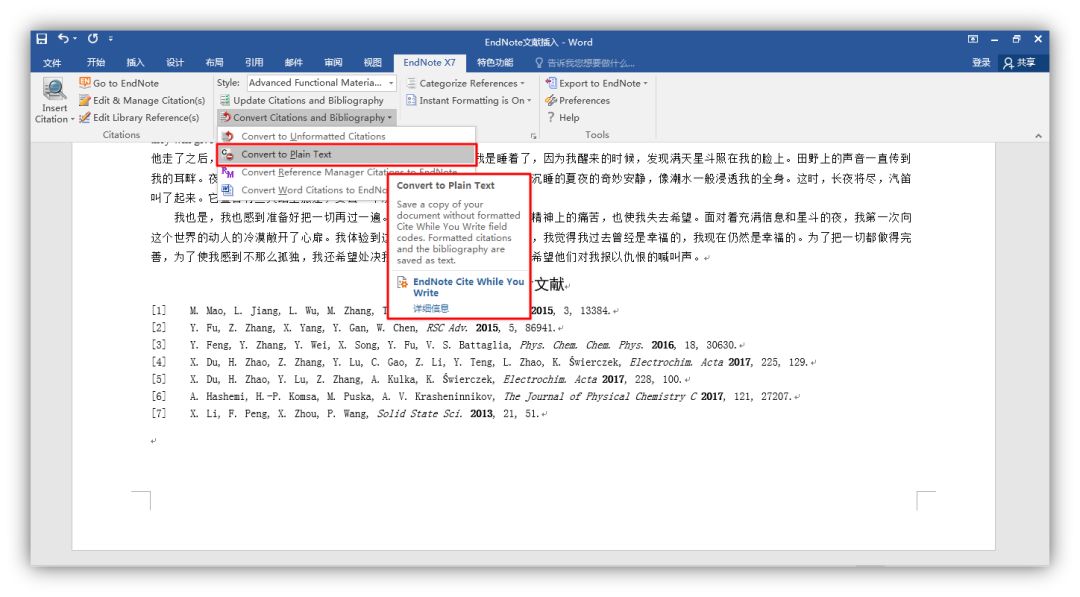Open Go to EndNote

(125, 83)
